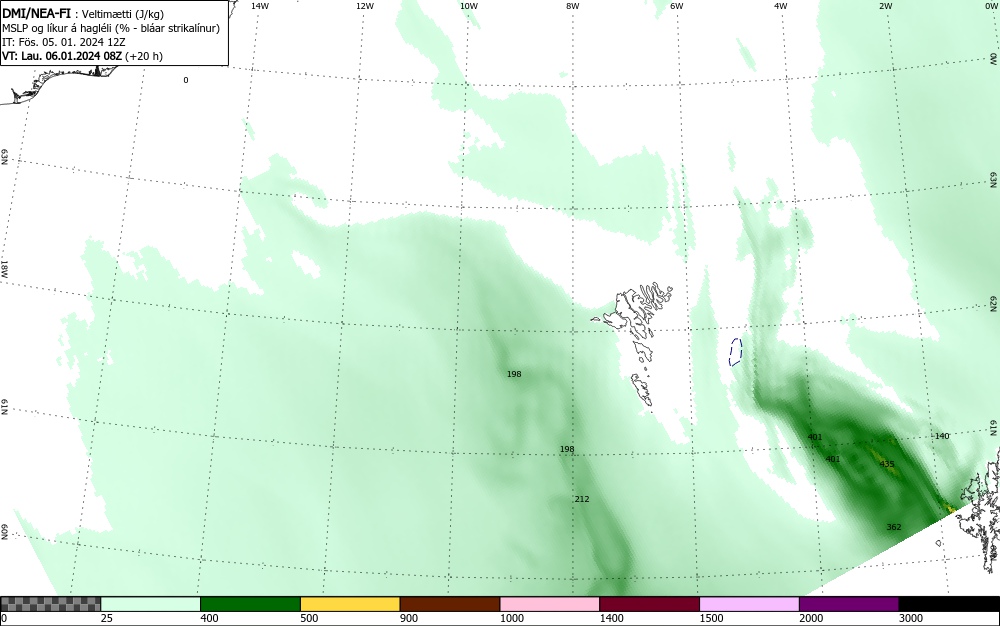Click the 140 value label
Viewport: 1000px width, 626px height.
pyautogui.click(x=942, y=436)
